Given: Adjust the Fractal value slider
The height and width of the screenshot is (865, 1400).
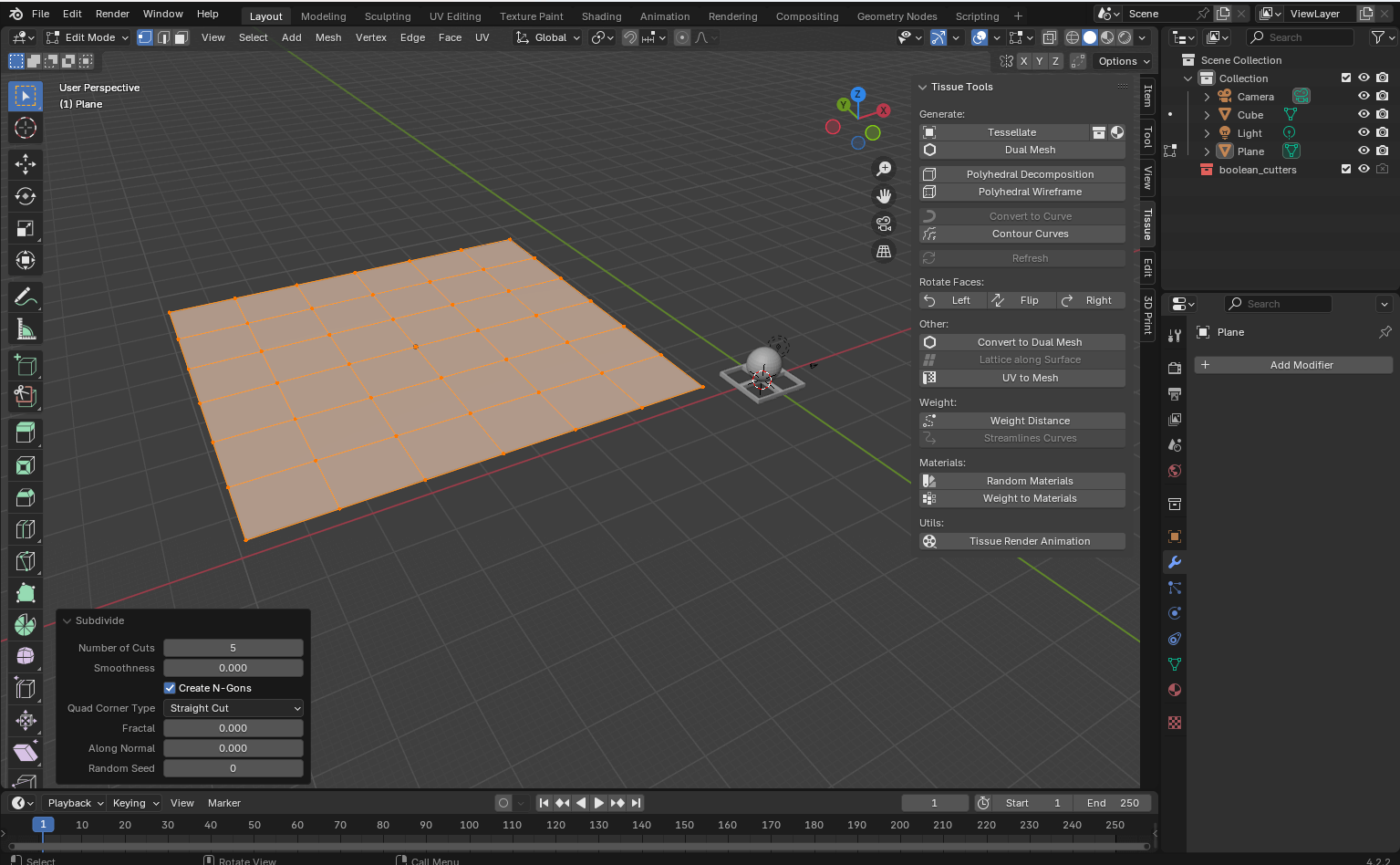Looking at the screenshot, I should [233, 728].
